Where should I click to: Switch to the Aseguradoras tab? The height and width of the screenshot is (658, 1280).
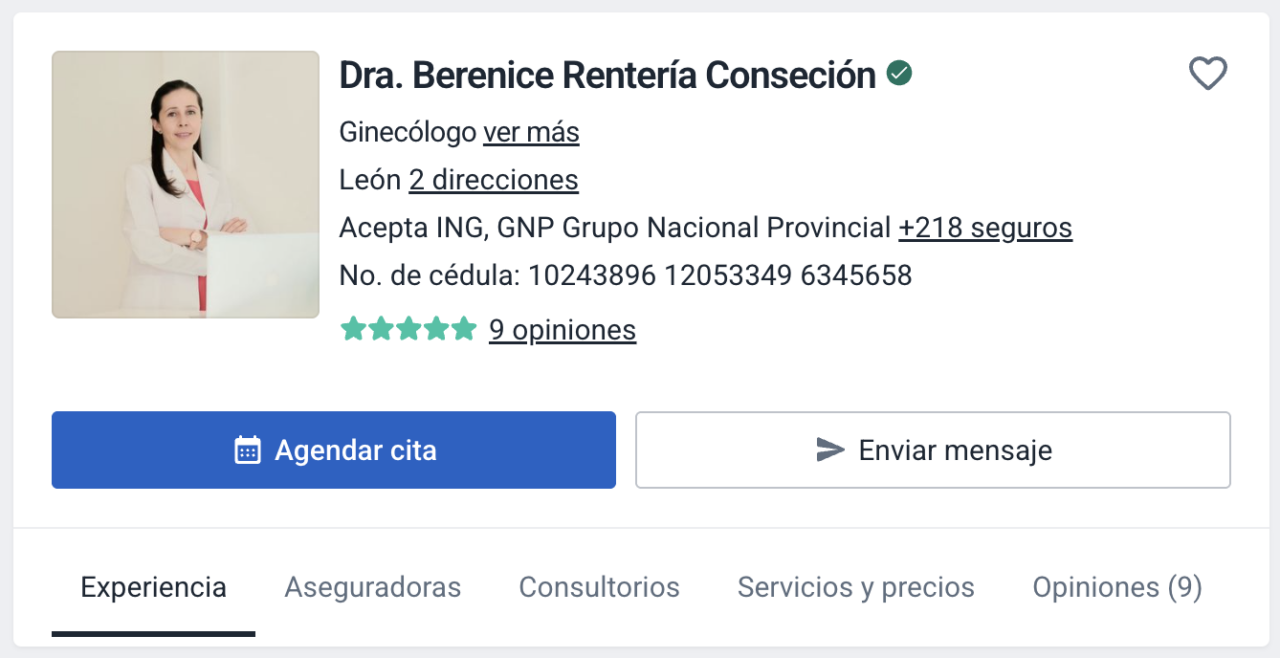click(372, 587)
